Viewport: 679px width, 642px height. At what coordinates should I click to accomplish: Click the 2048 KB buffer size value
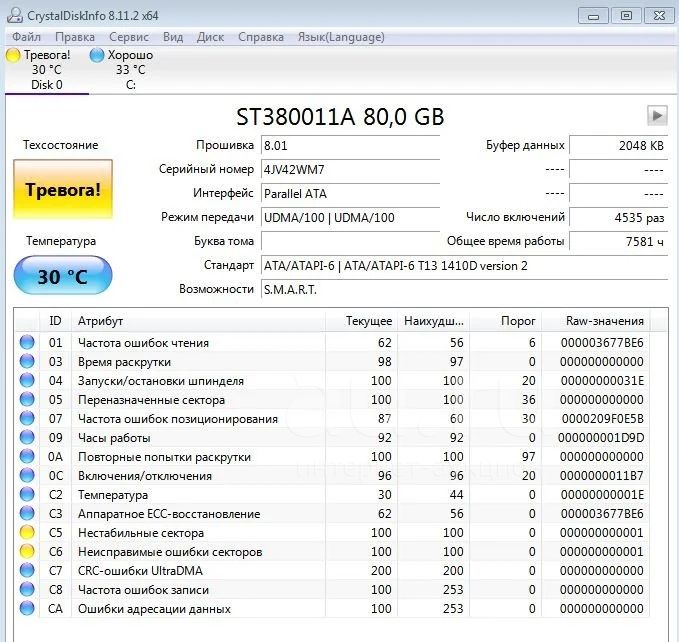pos(618,145)
